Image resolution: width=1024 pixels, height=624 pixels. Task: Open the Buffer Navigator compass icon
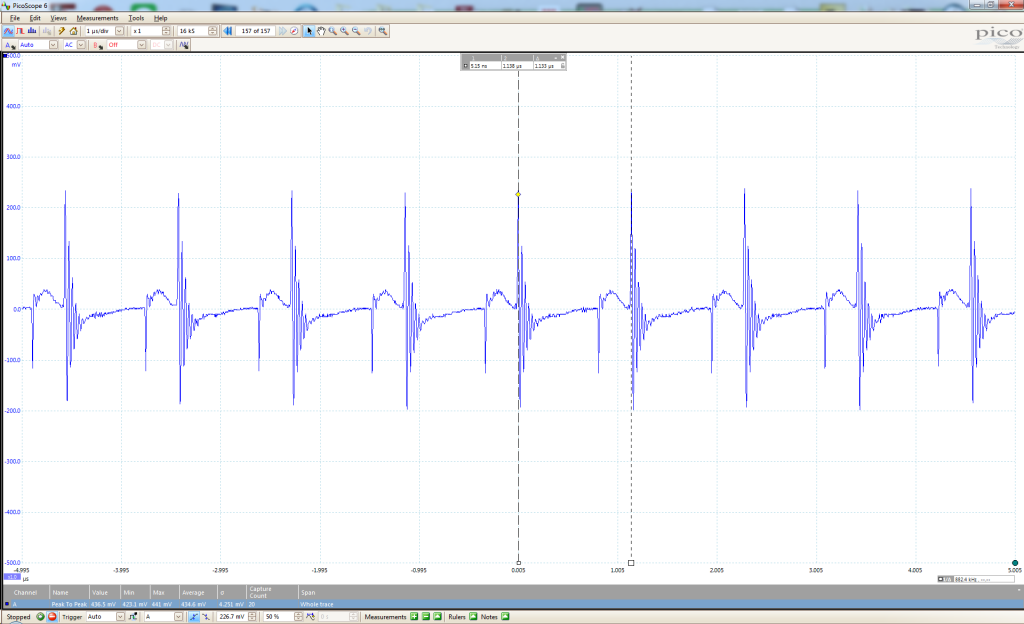(295, 31)
